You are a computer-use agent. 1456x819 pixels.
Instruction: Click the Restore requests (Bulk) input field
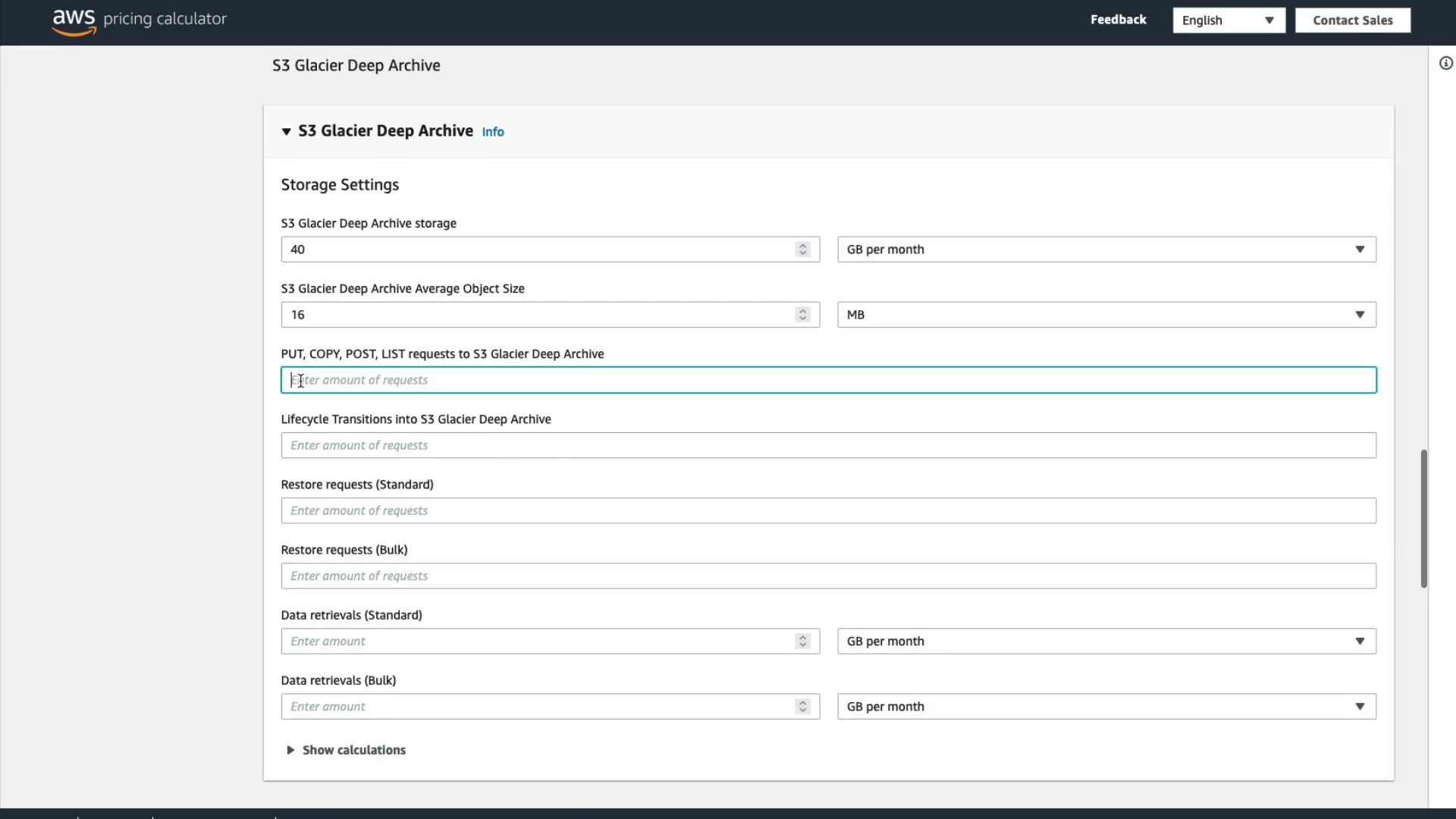(828, 576)
